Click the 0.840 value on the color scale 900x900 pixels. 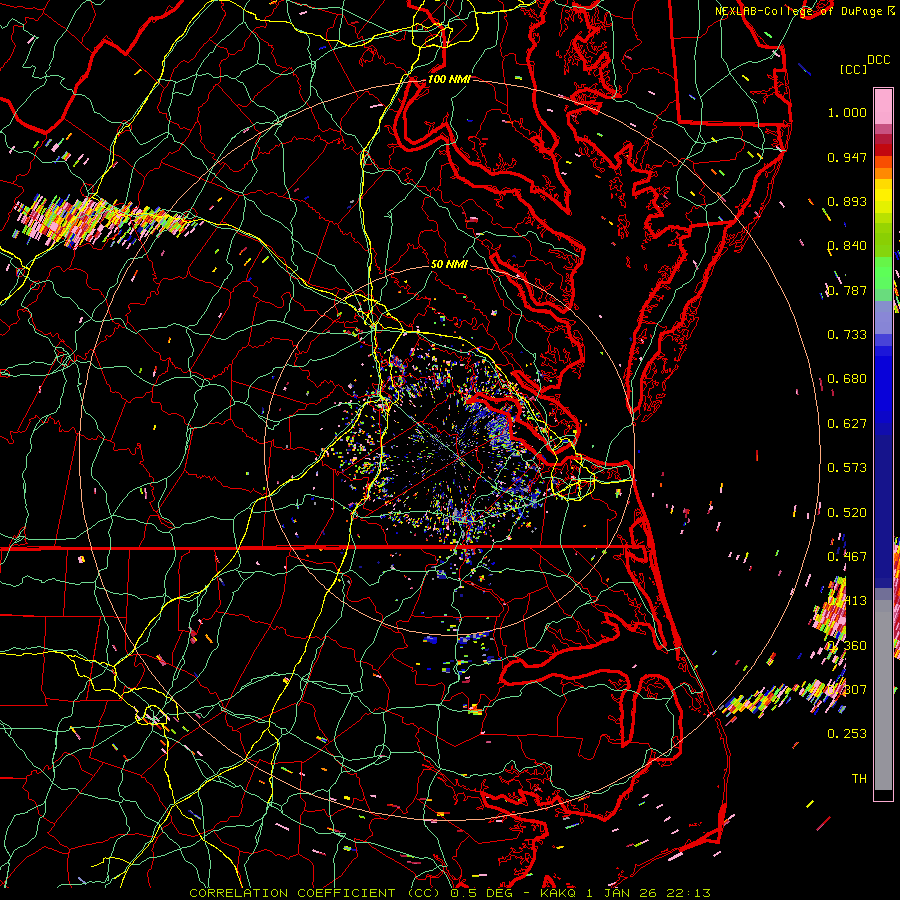(x=847, y=246)
